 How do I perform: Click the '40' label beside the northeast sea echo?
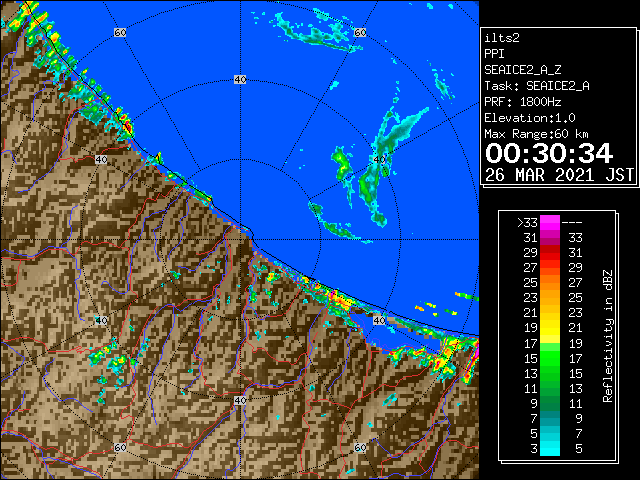380,160
